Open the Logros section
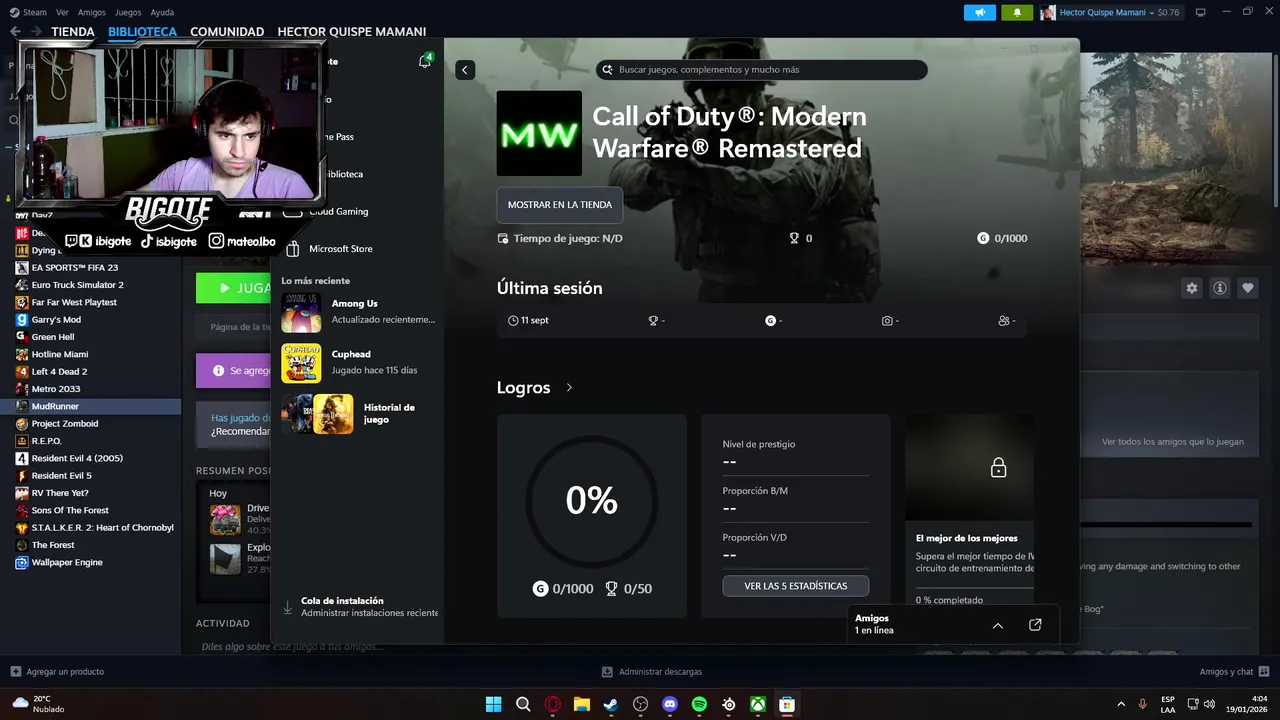This screenshot has height=720, width=1280. point(535,388)
